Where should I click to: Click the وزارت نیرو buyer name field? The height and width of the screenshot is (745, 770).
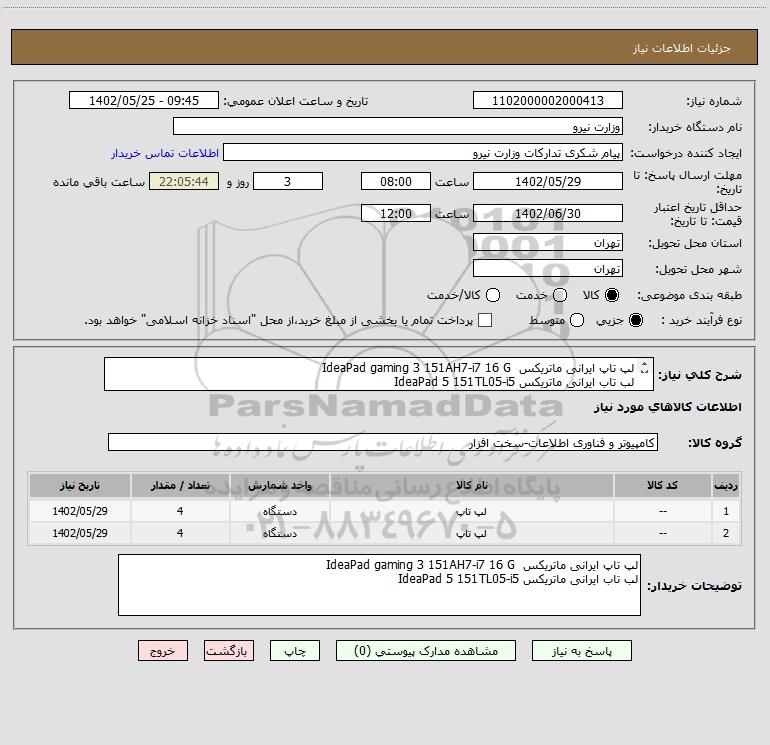(x=398, y=127)
